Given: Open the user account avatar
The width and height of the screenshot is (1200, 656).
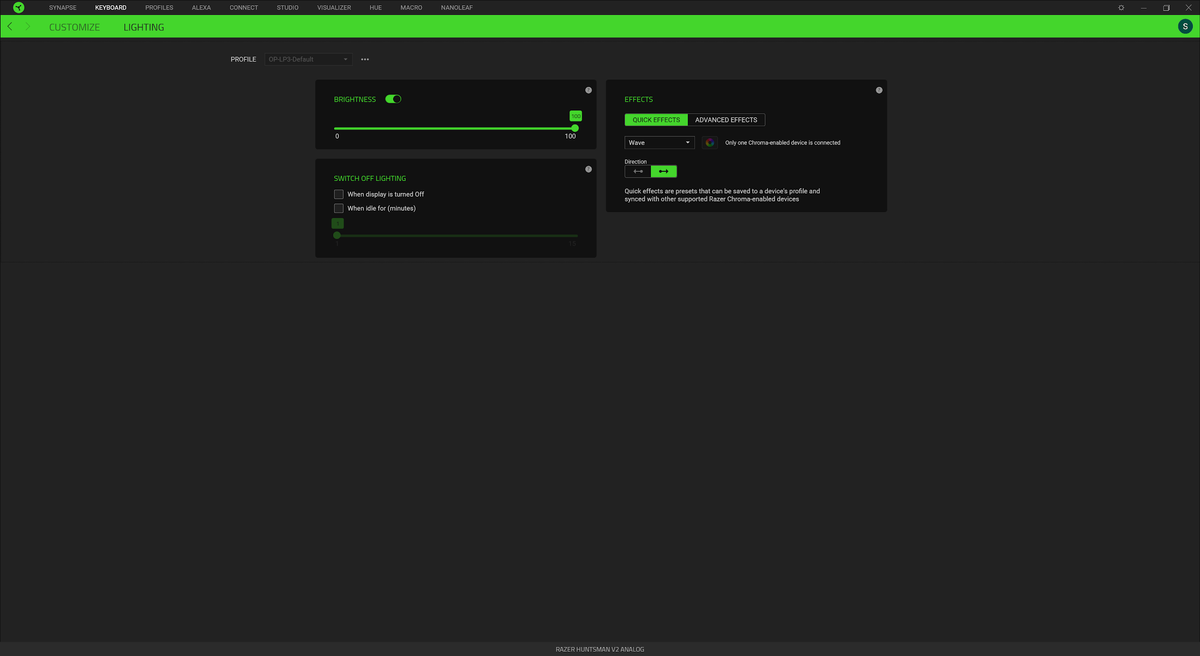Looking at the screenshot, I should click(x=1185, y=27).
